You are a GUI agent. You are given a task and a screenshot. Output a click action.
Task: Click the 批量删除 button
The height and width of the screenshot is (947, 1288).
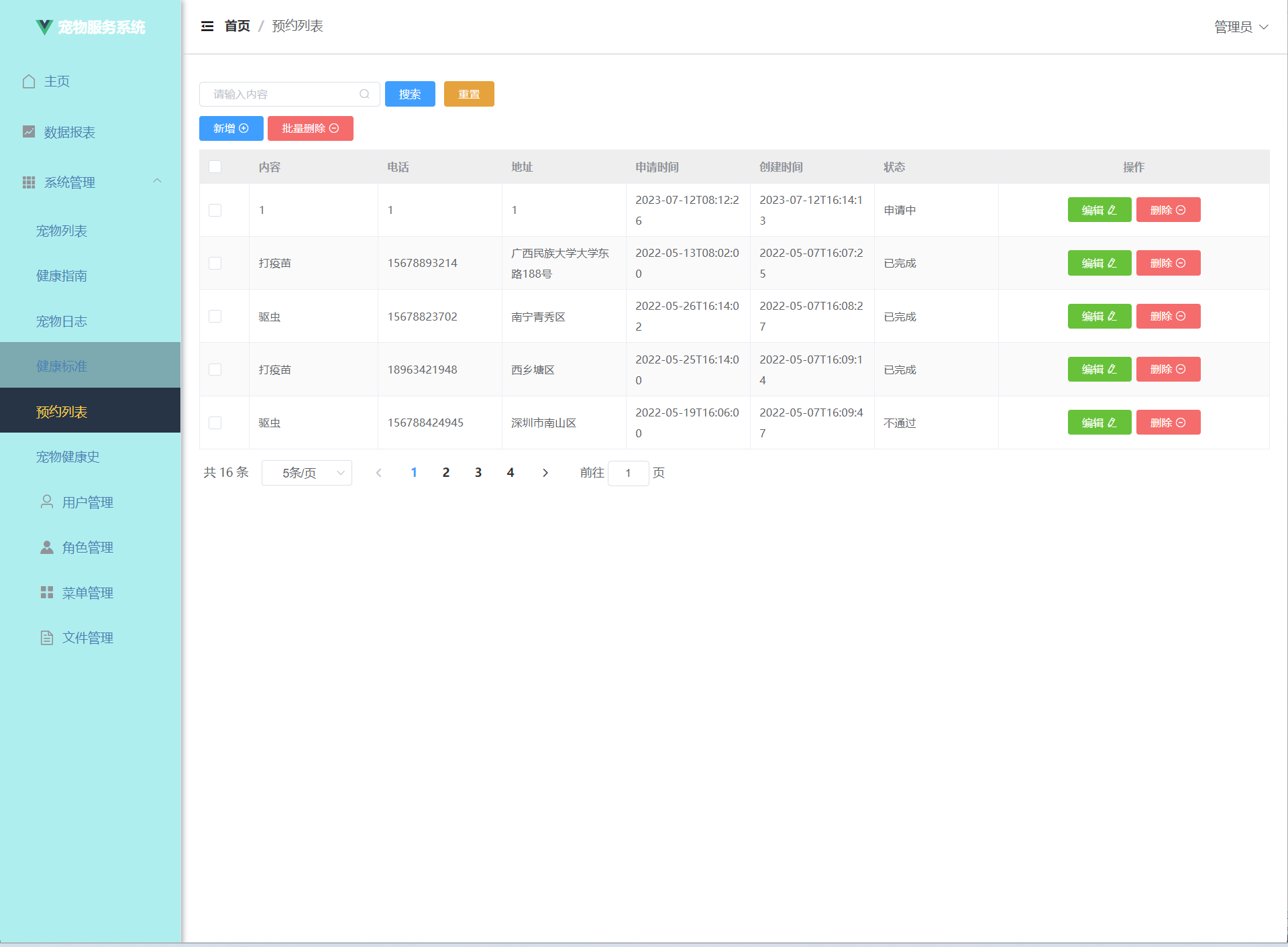[310, 128]
